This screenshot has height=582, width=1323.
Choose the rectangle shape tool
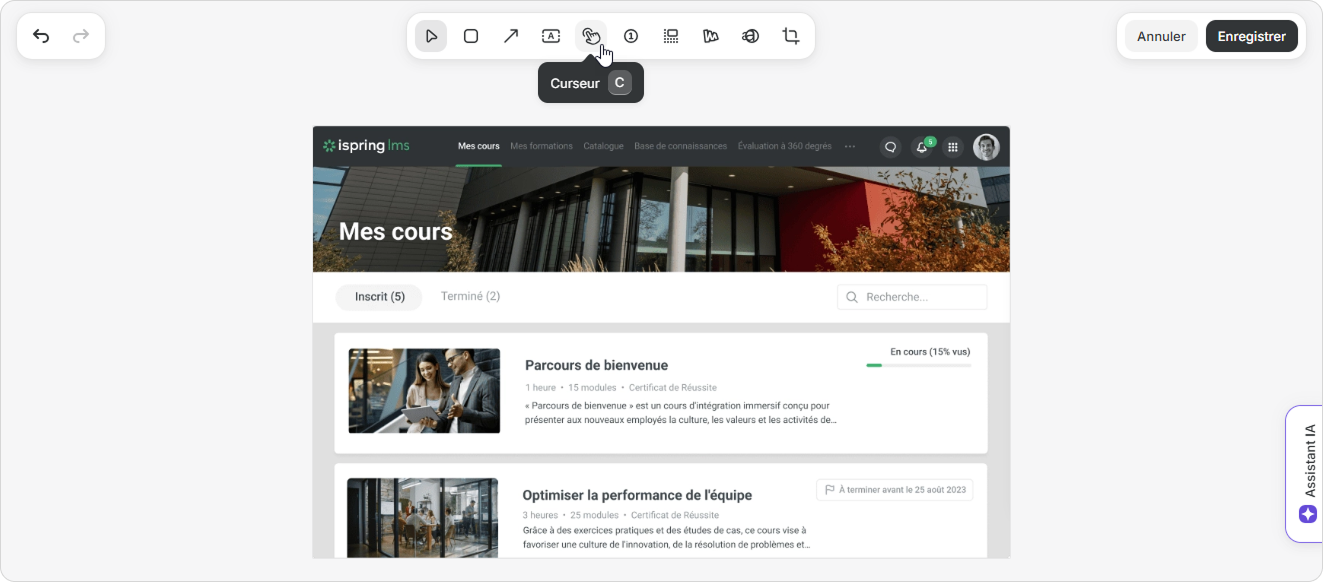pos(471,36)
